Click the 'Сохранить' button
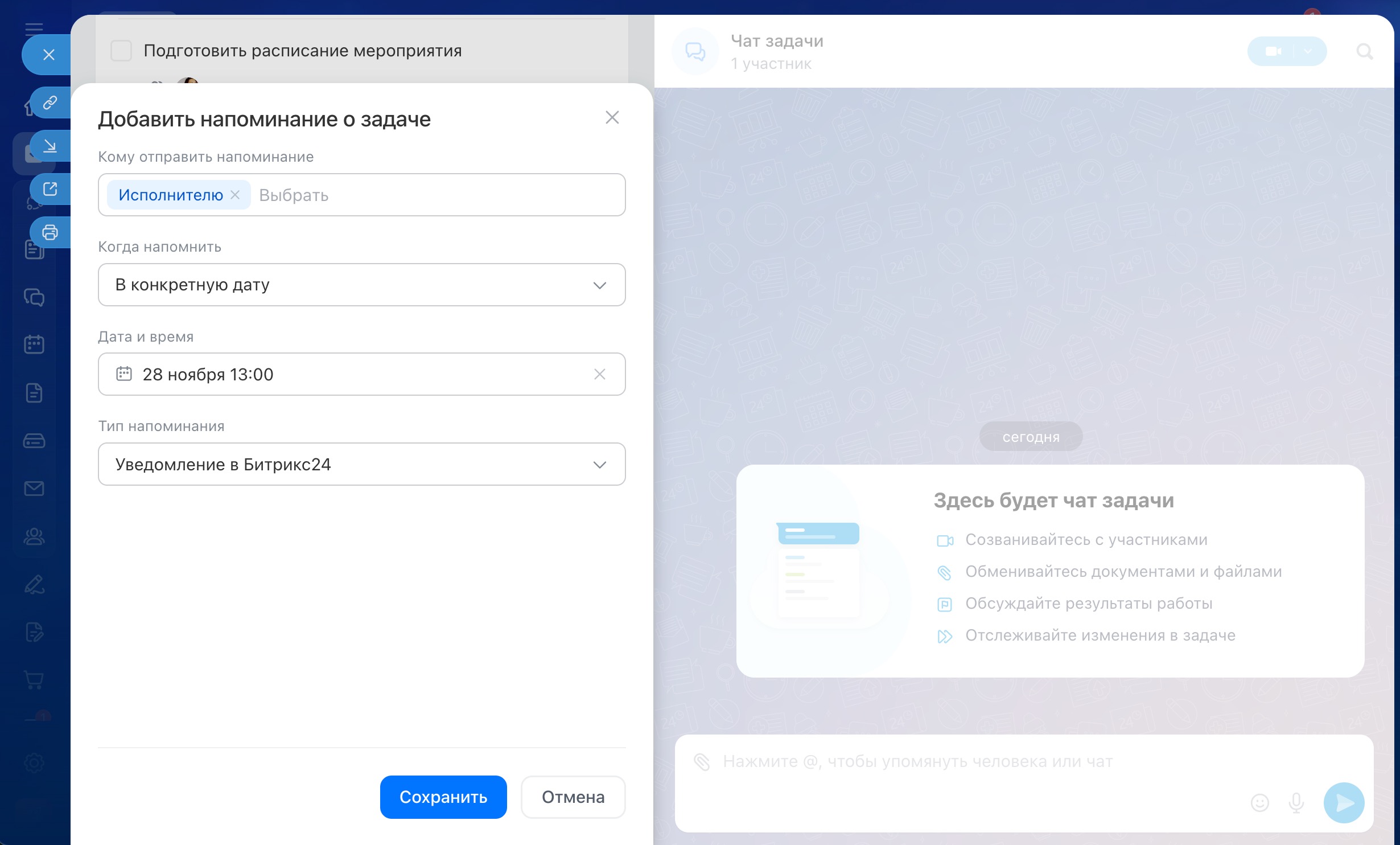1400x845 pixels. coord(443,797)
